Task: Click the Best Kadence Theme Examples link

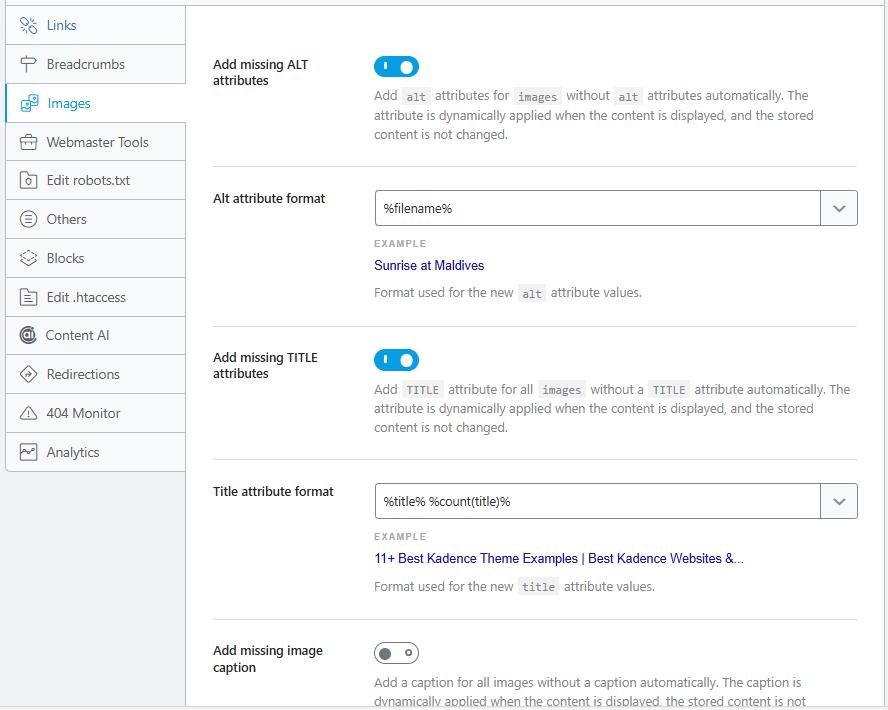Action: pyautogui.click(x=558, y=559)
